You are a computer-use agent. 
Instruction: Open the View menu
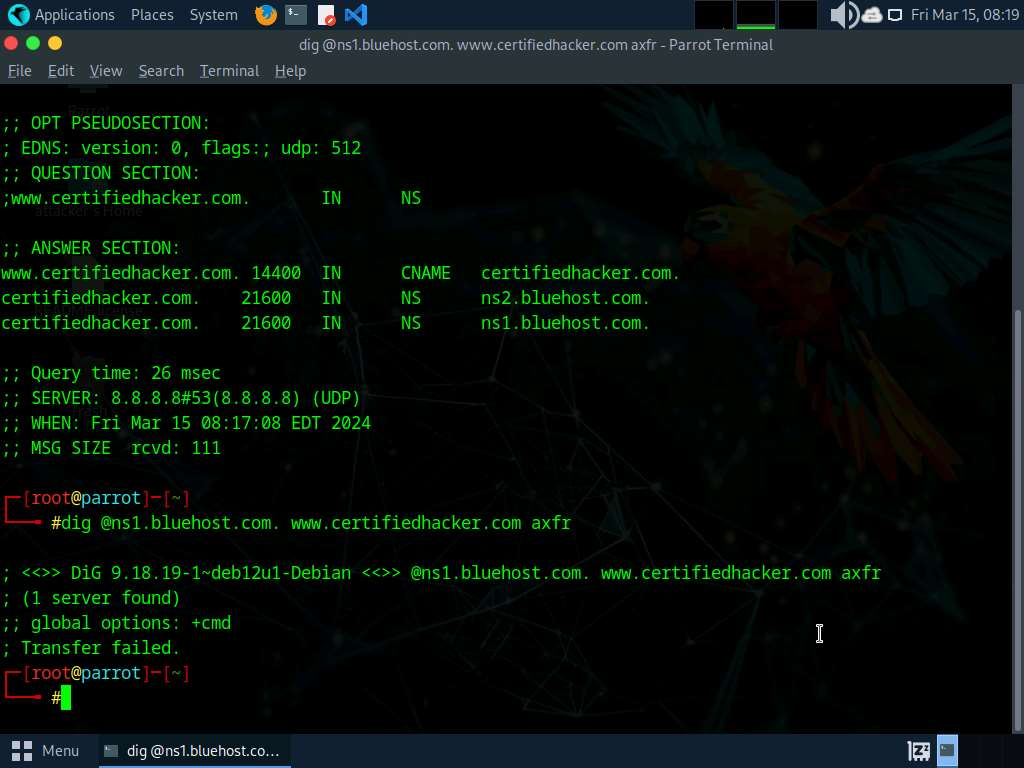106,71
